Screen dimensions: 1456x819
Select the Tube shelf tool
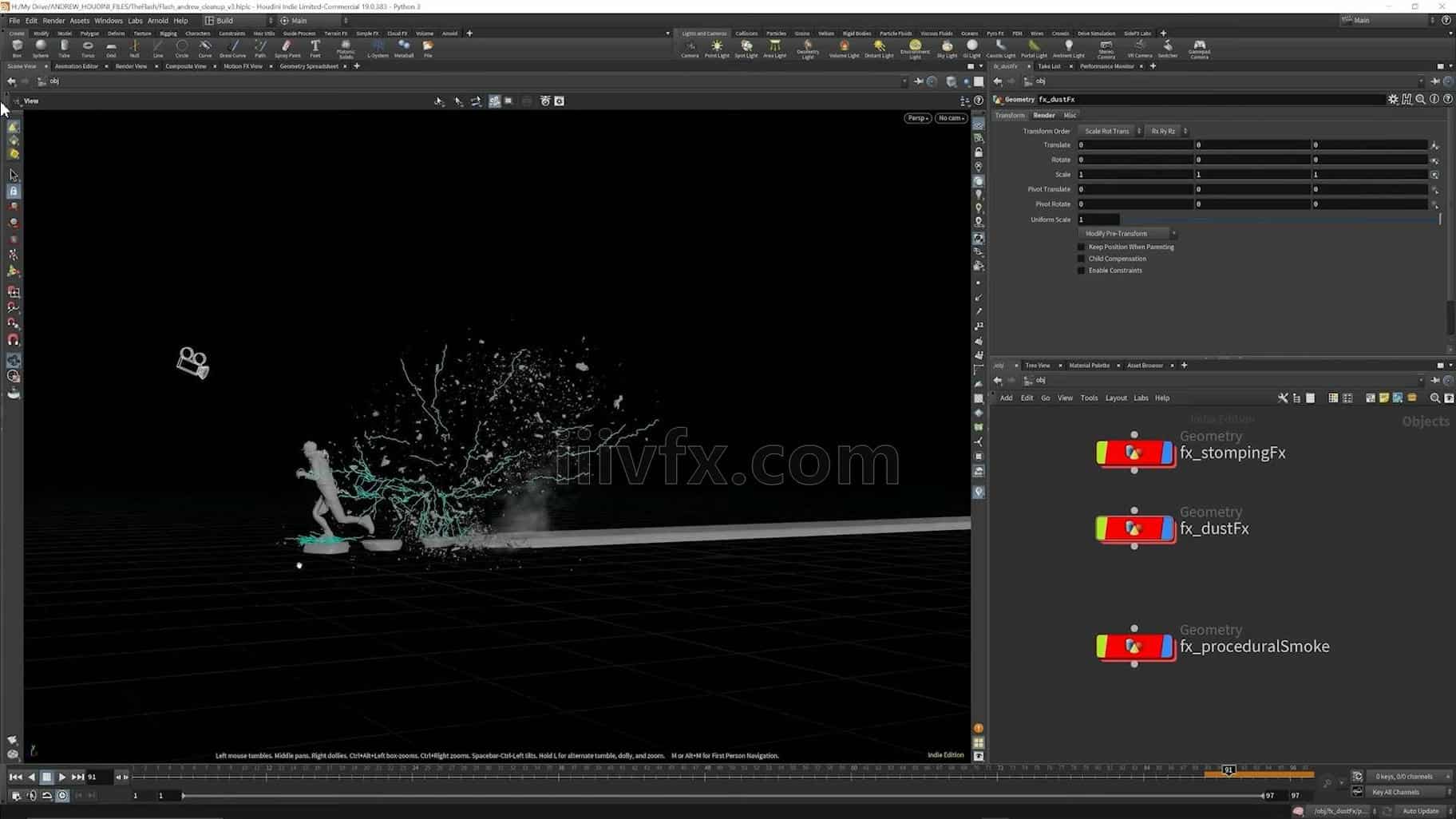64,49
